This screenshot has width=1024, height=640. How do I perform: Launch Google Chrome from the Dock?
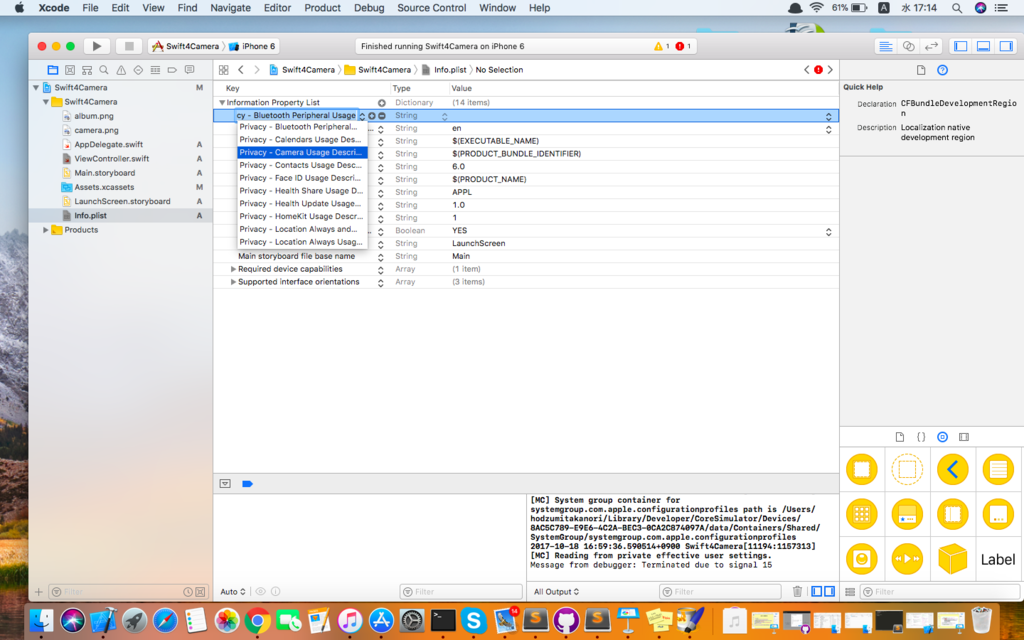258,620
